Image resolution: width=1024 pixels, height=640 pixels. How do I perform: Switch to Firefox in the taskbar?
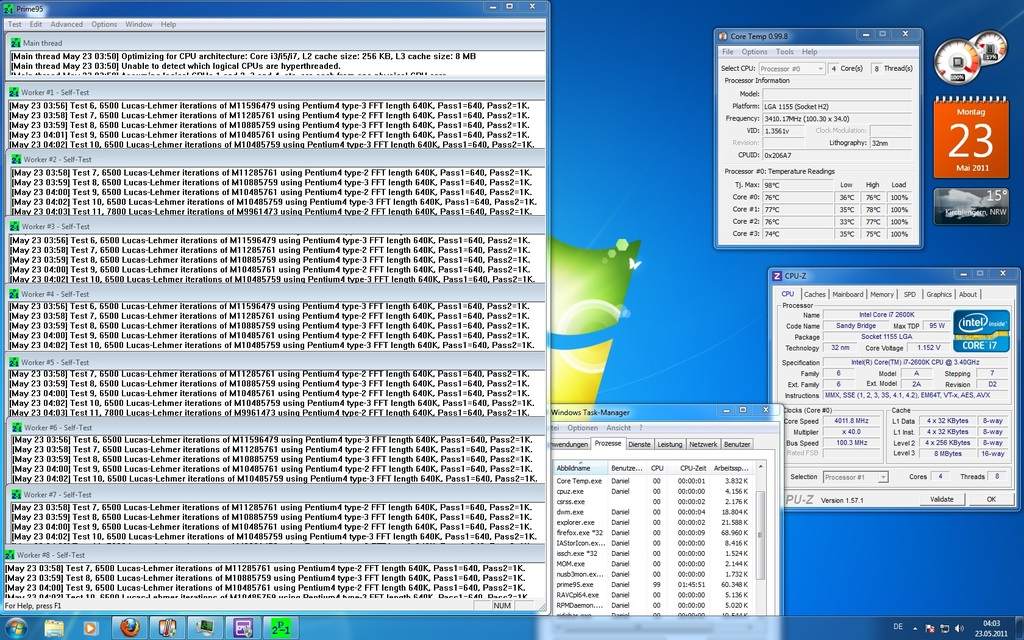(x=130, y=628)
